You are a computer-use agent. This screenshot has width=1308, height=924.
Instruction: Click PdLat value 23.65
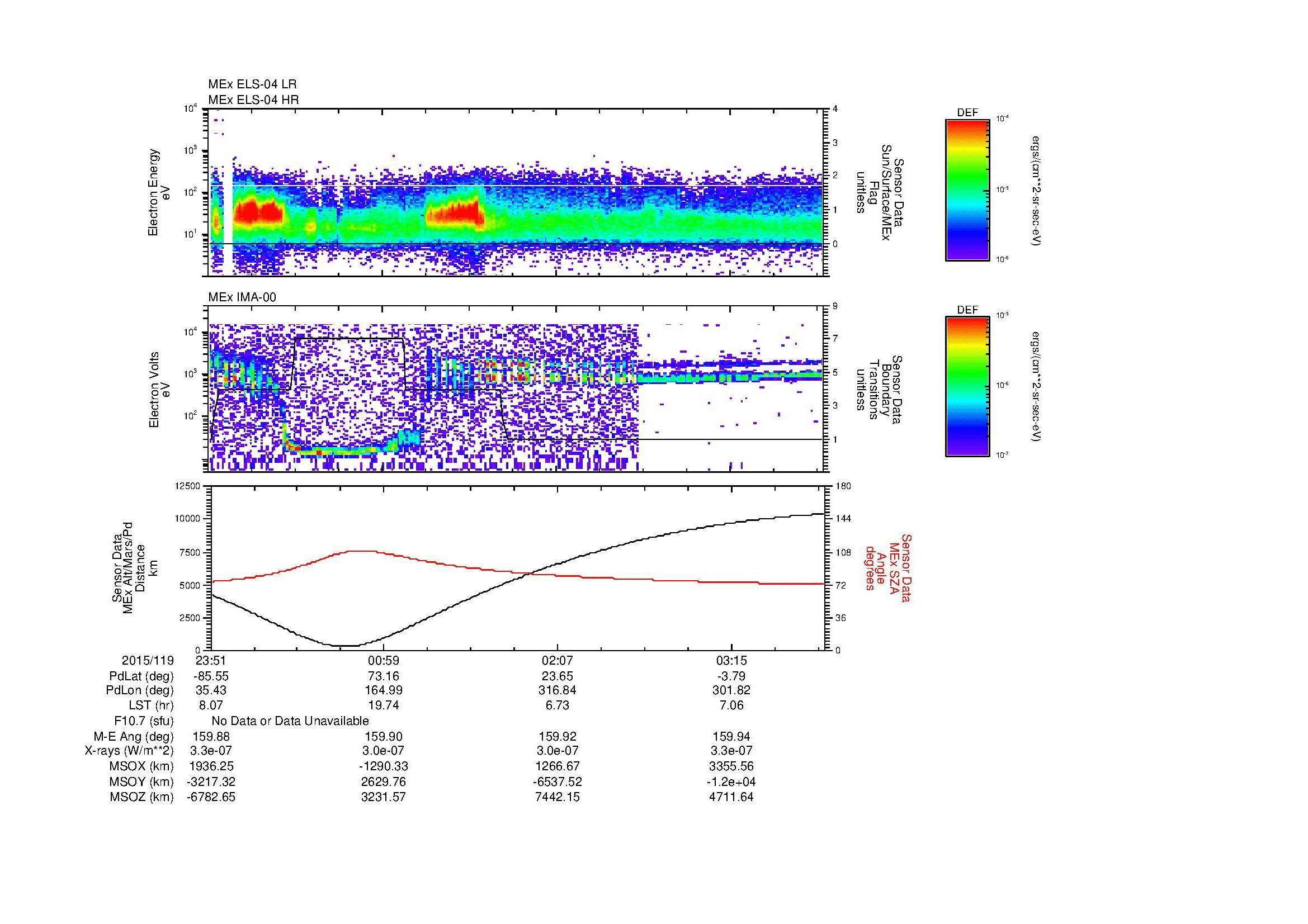(557, 676)
